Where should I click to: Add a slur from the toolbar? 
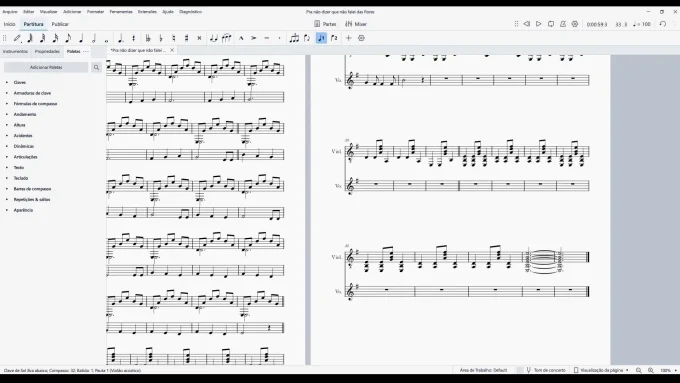pos(226,38)
